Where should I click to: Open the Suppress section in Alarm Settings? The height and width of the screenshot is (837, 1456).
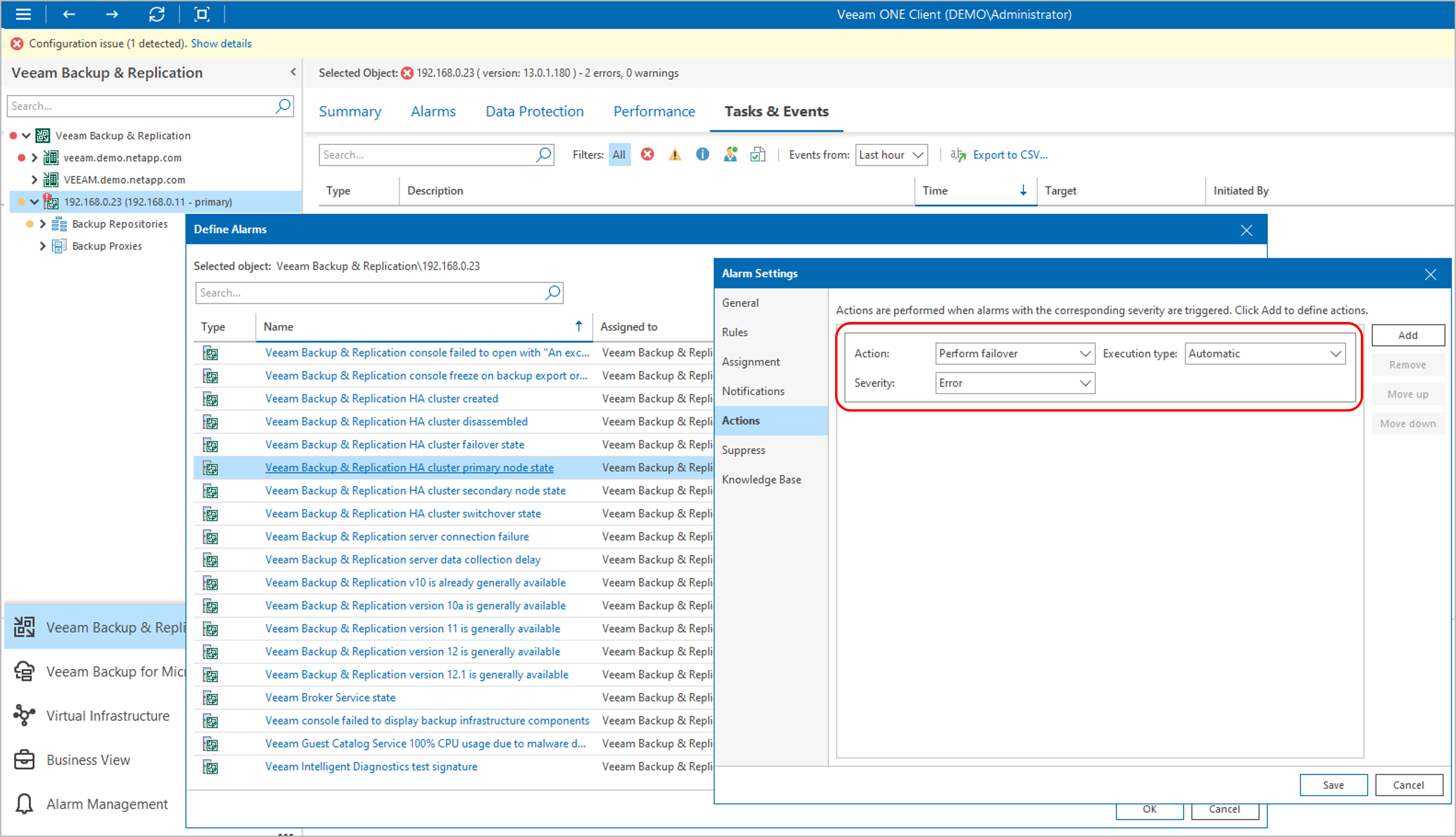click(x=743, y=450)
